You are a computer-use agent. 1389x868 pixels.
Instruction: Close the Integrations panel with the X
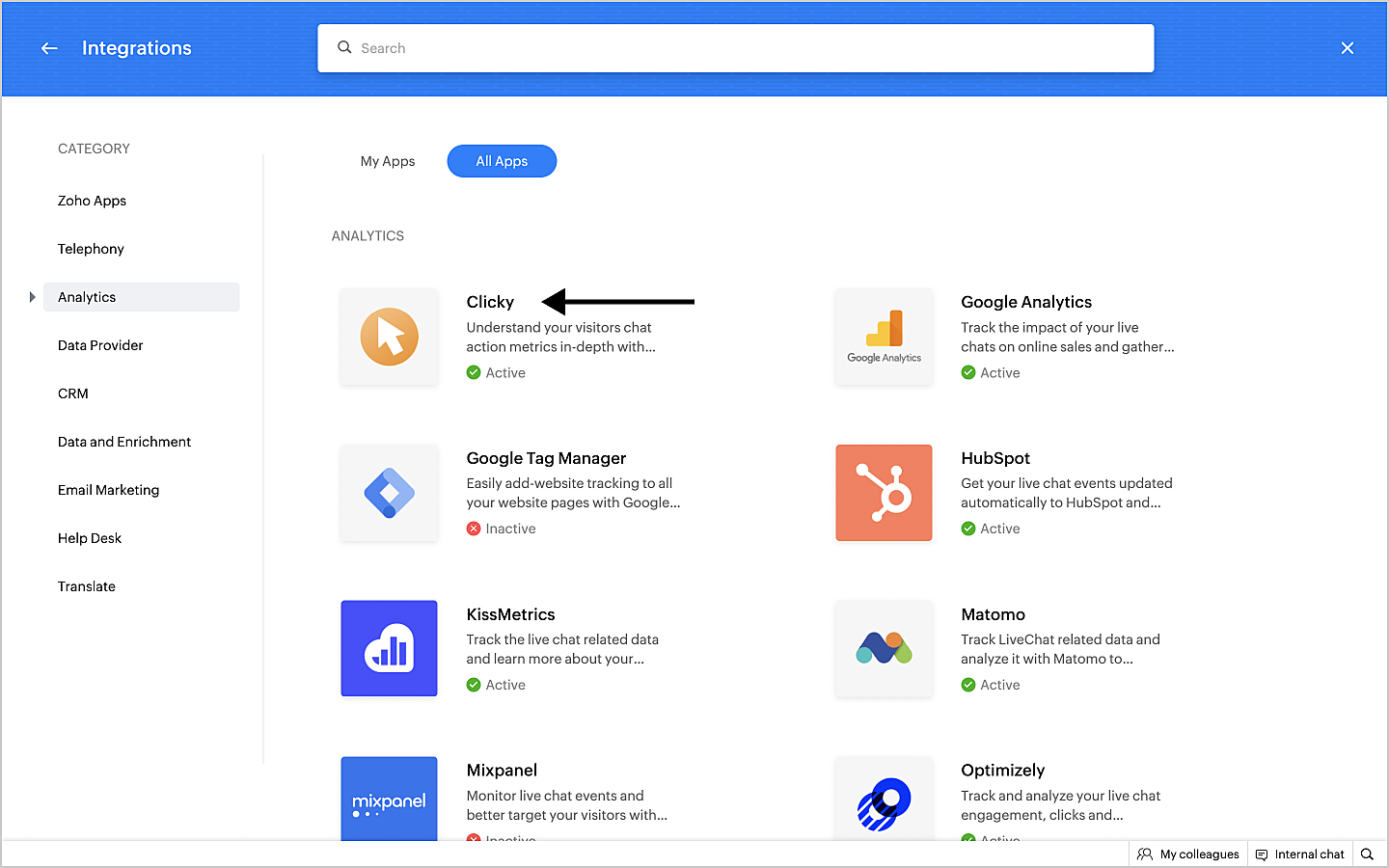coord(1348,48)
